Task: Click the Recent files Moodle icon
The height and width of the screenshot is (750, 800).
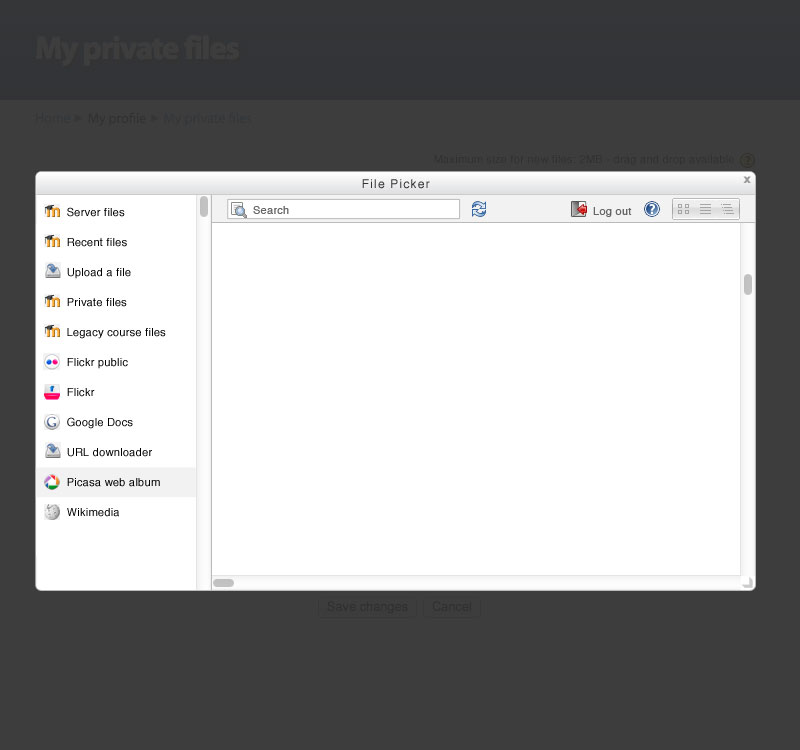Action: coord(52,241)
